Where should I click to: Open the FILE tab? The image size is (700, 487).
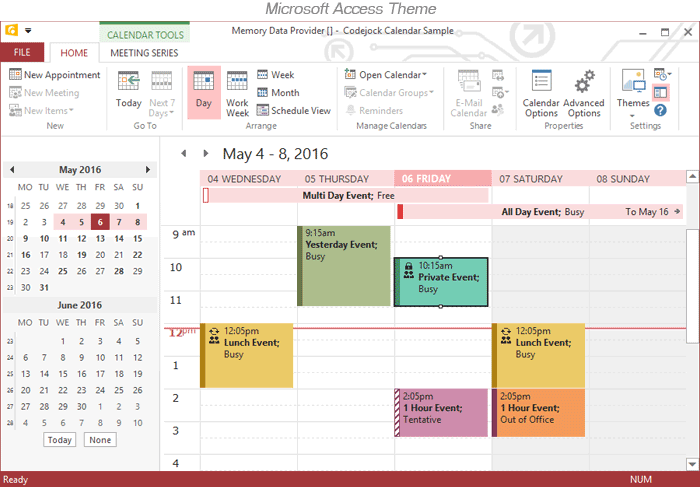click(x=22, y=53)
